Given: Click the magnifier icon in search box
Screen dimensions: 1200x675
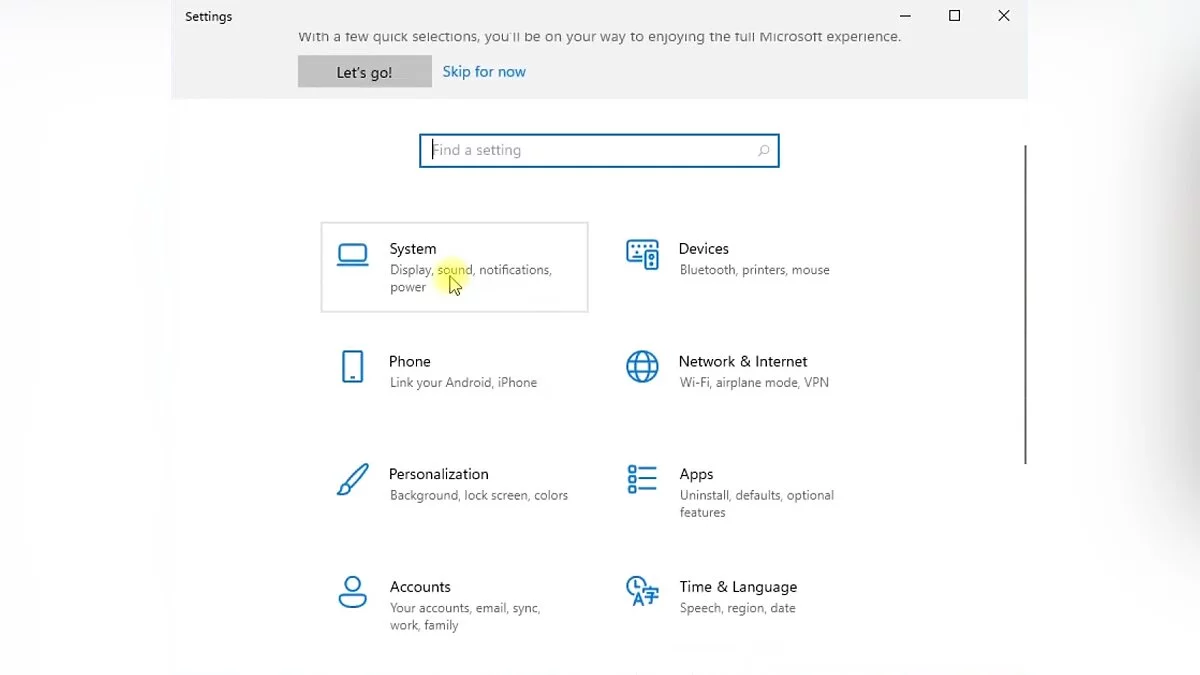Looking at the screenshot, I should pyautogui.click(x=763, y=151).
